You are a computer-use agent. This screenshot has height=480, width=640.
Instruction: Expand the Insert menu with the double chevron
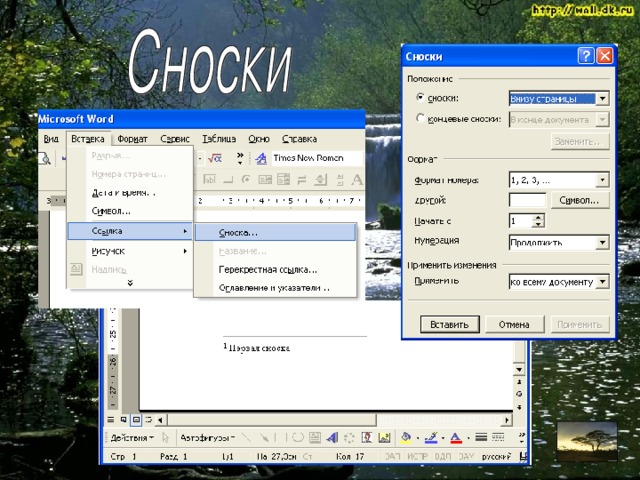point(130,282)
